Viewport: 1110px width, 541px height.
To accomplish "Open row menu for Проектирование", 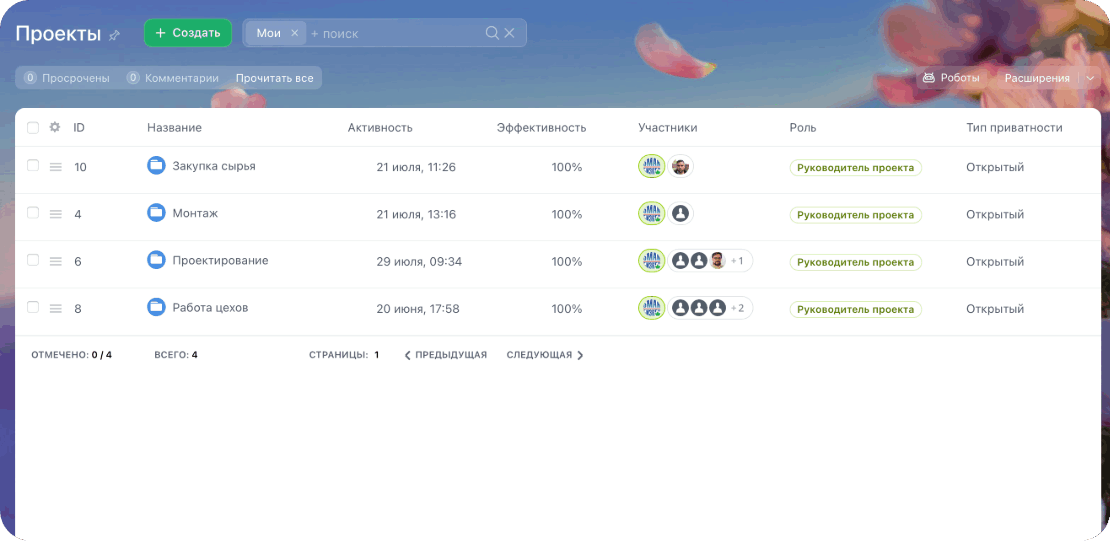I will 55,261.
